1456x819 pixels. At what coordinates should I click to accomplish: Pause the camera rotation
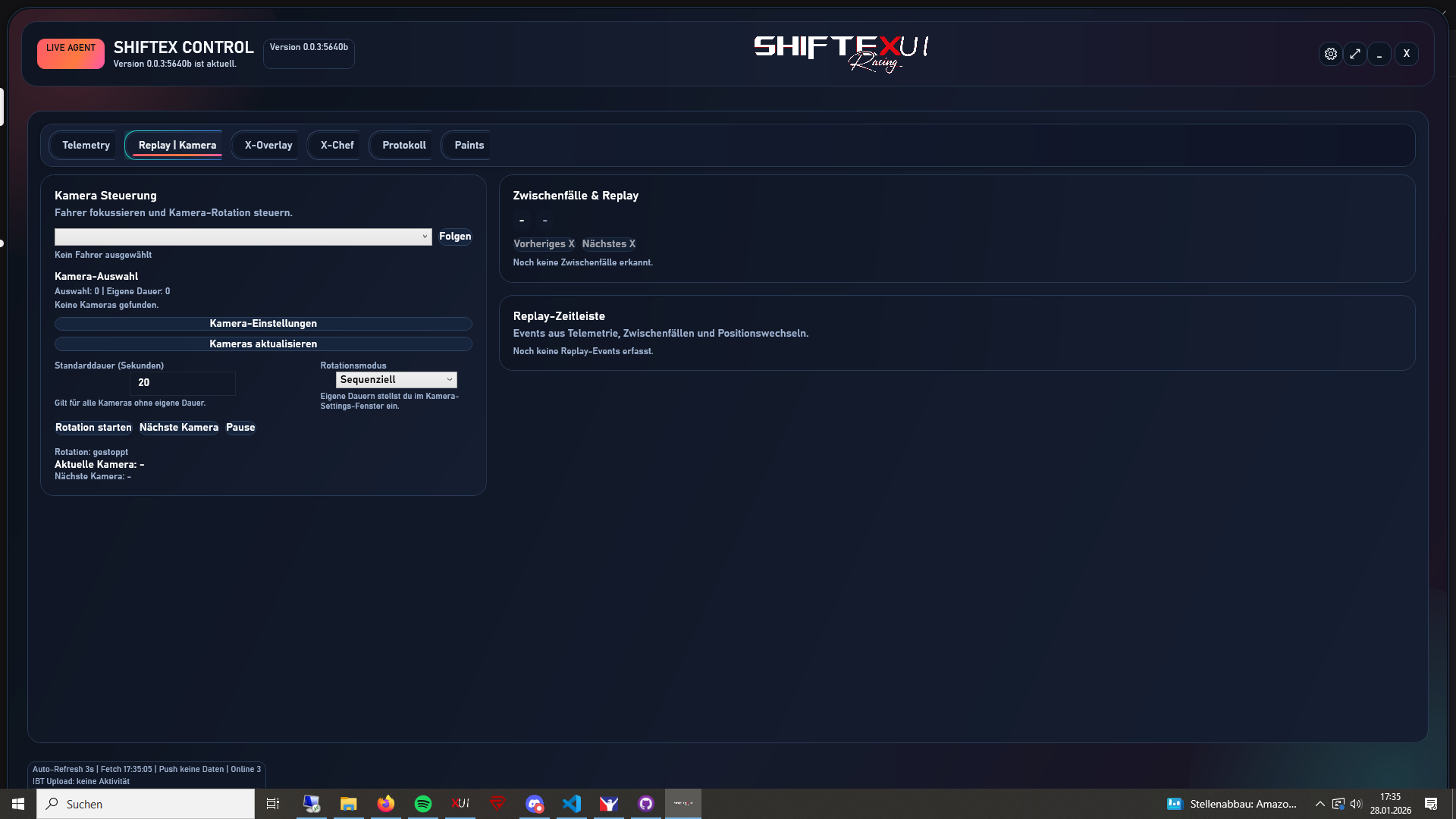click(x=240, y=427)
